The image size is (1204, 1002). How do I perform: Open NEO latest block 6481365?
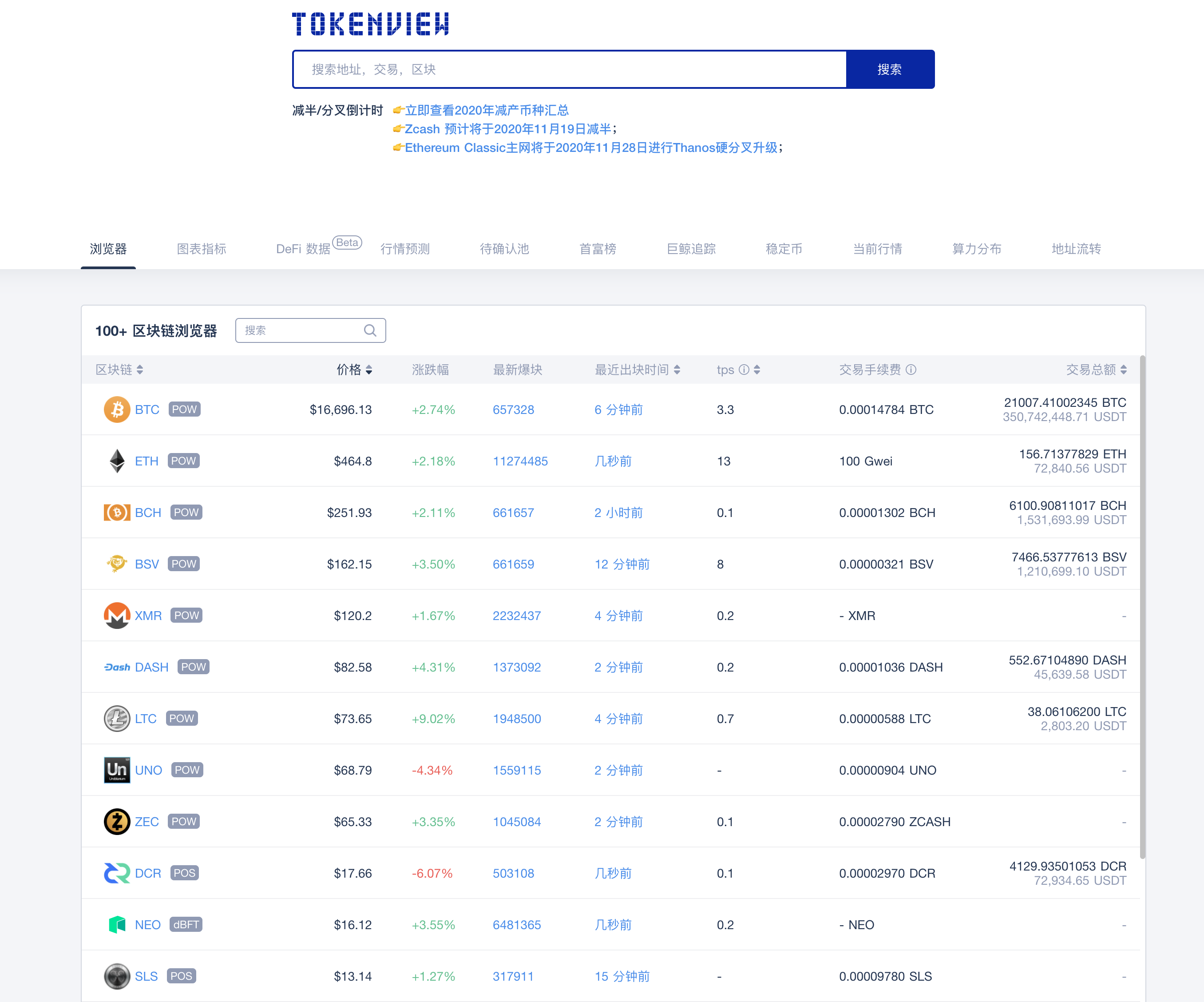(517, 925)
